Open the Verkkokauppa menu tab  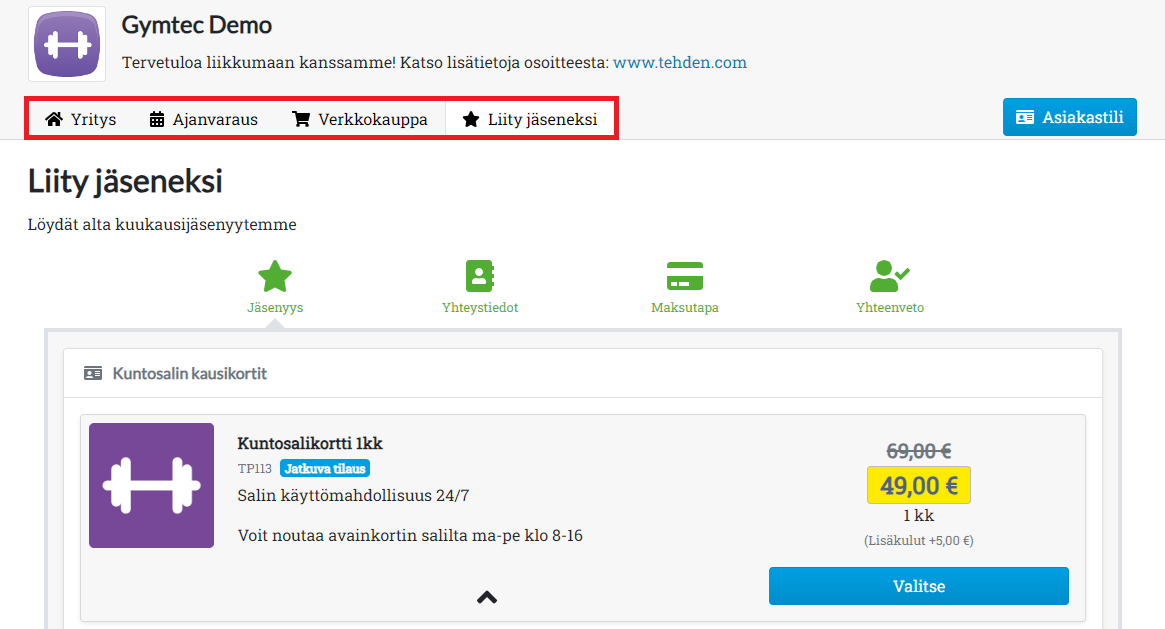(360, 120)
